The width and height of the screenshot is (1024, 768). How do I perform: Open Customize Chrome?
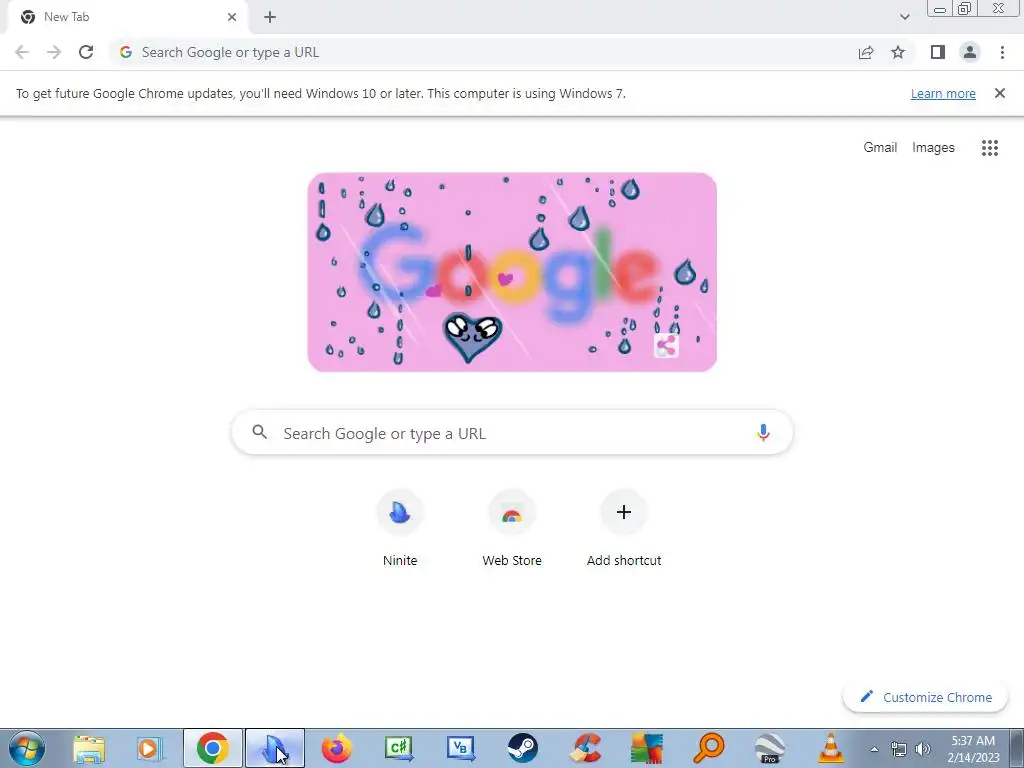coord(925,697)
